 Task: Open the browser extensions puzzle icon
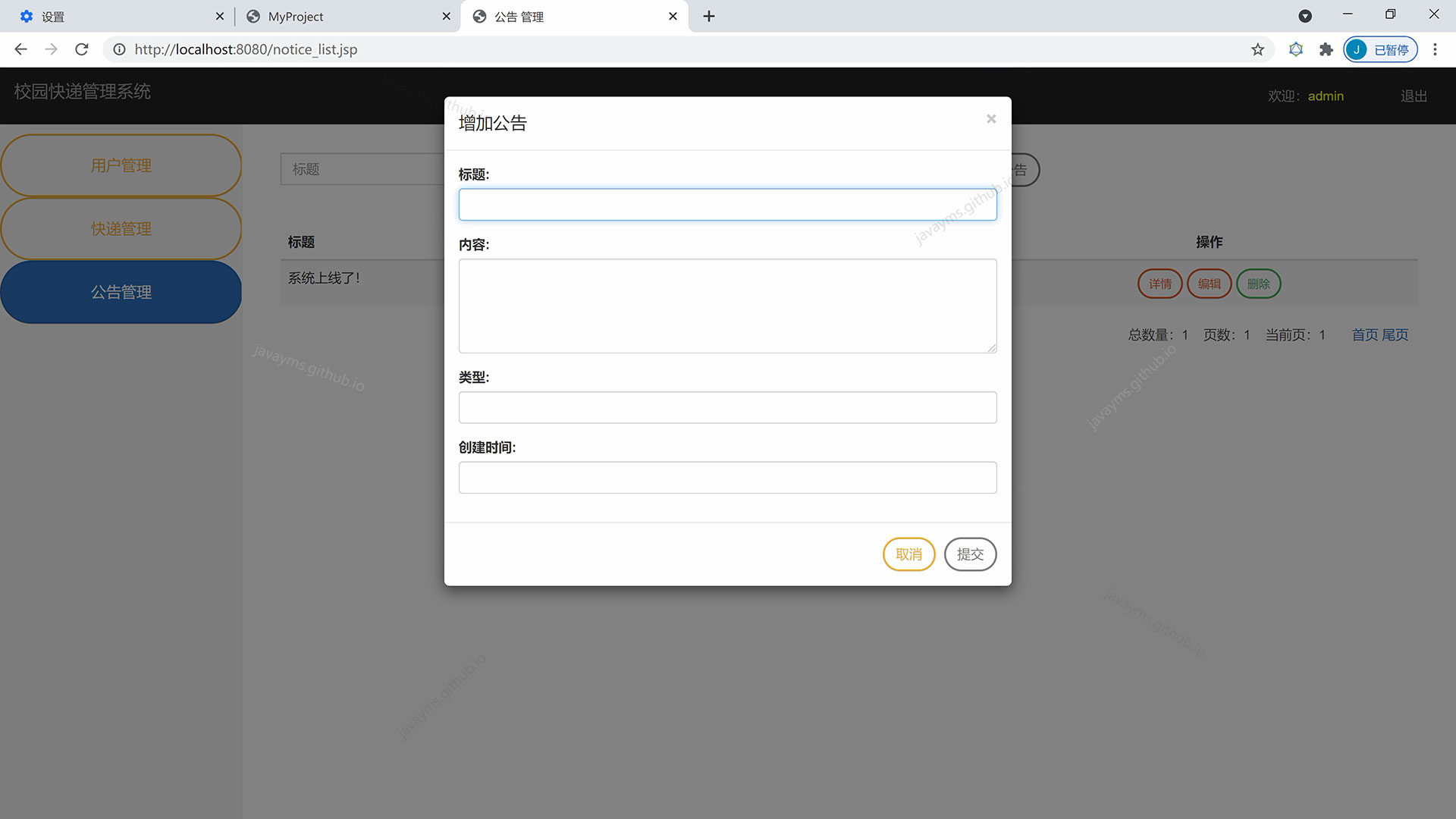click(1326, 49)
